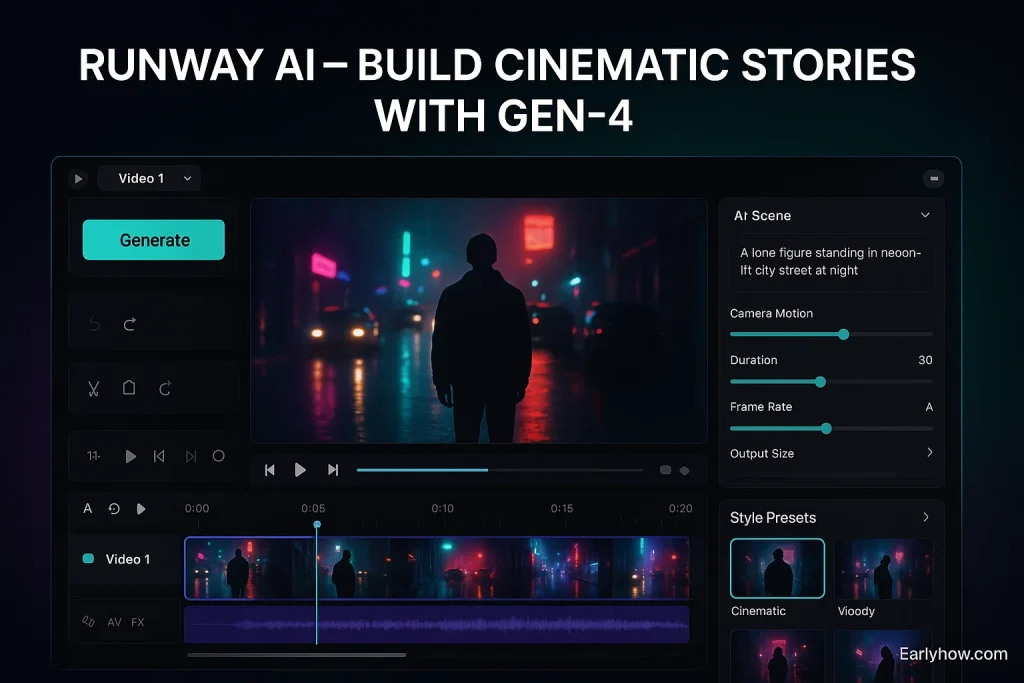Click the FX effects icon on audio track
This screenshot has height=683, width=1024.
(138, 622)
